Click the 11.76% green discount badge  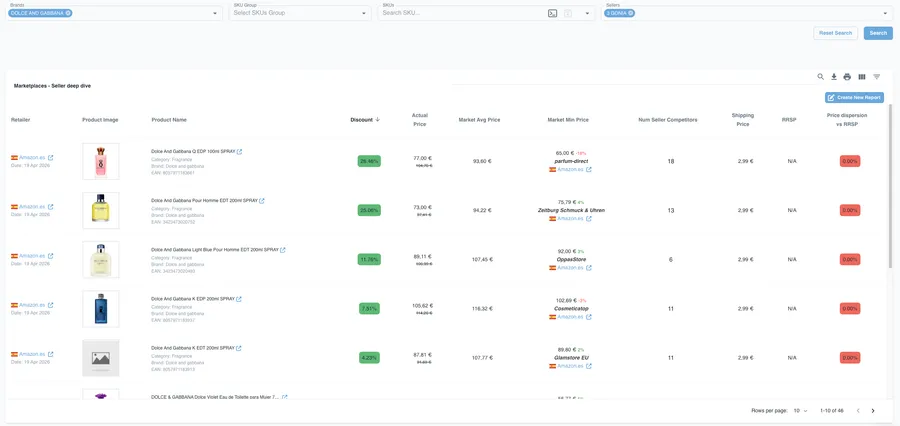(x=369, y=260)
